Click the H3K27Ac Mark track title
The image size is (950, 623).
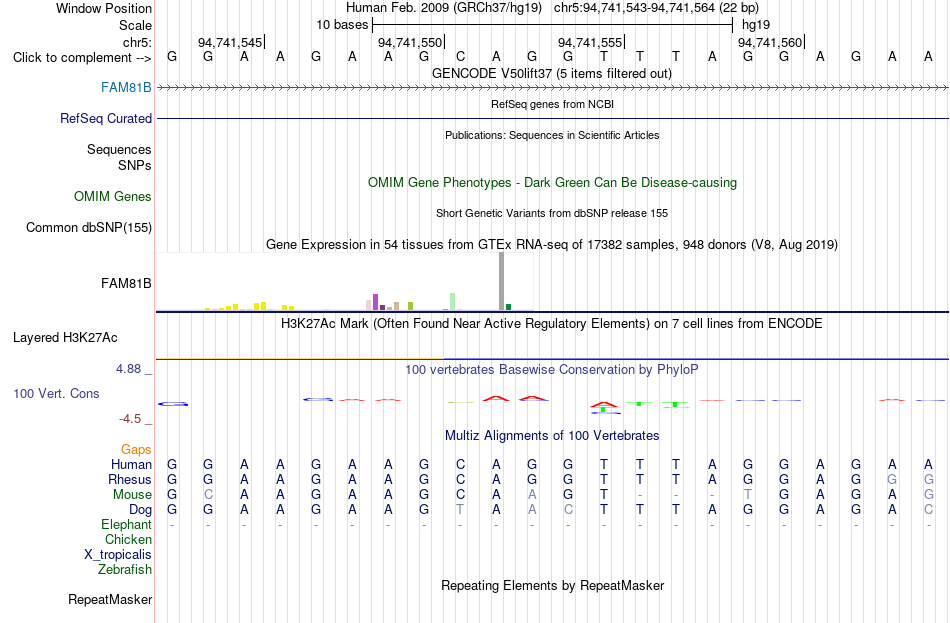pyautogui.click(x=552, y=323)
